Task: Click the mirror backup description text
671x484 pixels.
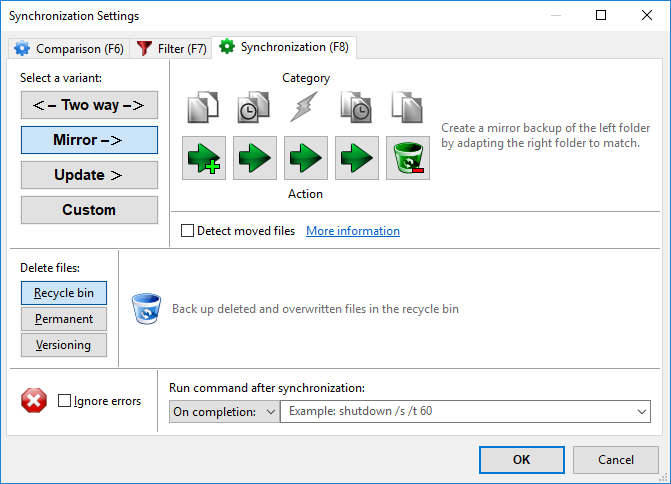Action: click(x=546, y=135)
